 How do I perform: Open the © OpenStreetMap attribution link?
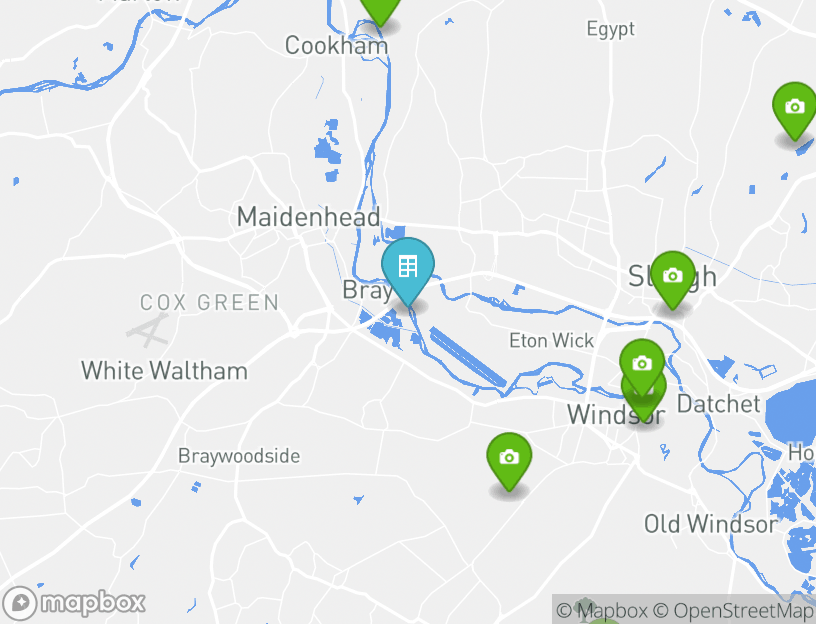[x=734, y=610]
